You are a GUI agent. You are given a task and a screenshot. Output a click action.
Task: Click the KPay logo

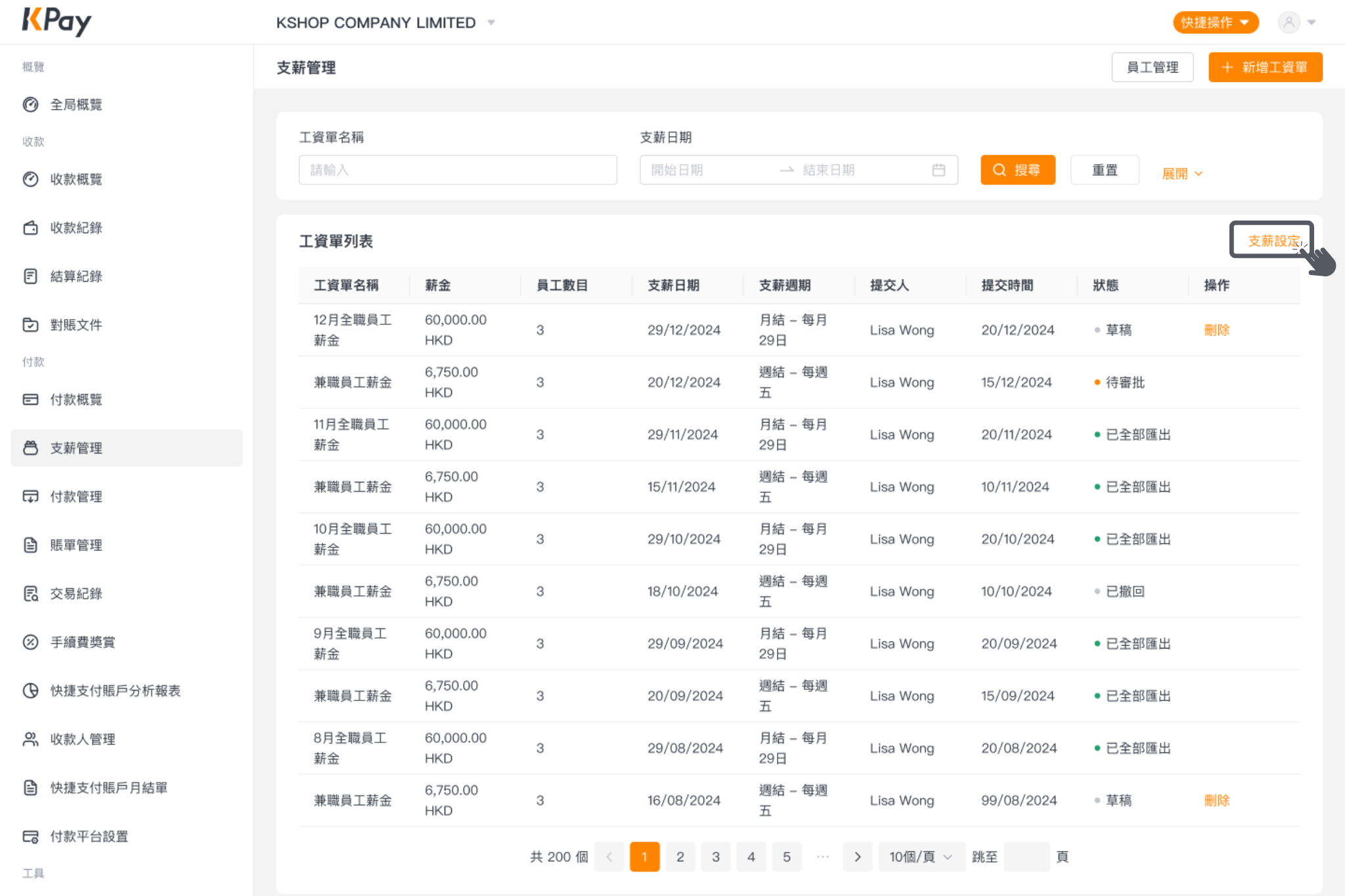[x=56, y=22]
